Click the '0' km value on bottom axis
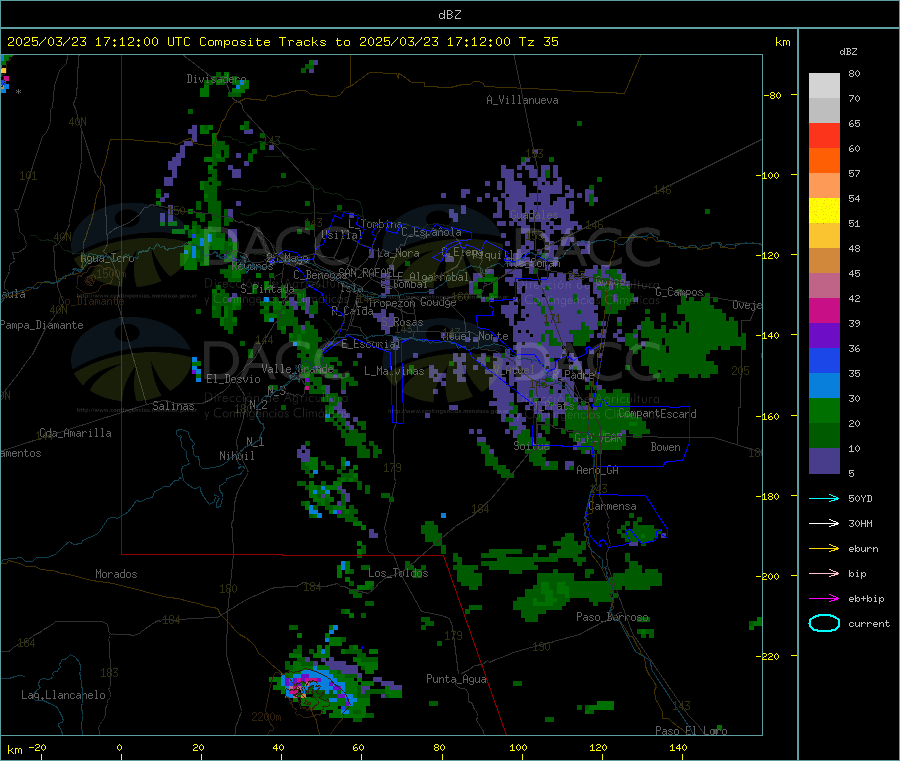Screen dimensions: 900x761 119,747
